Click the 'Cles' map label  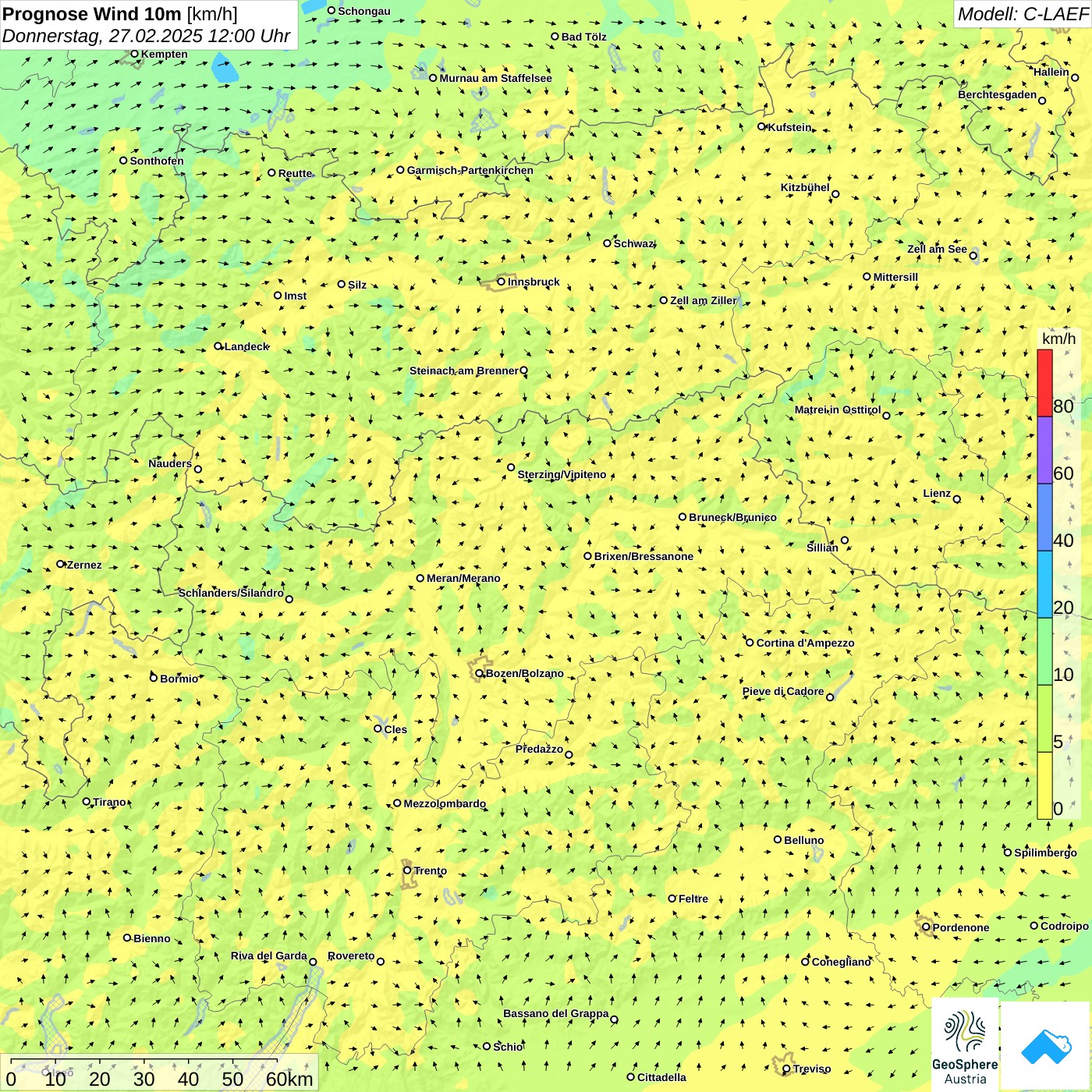395,729
